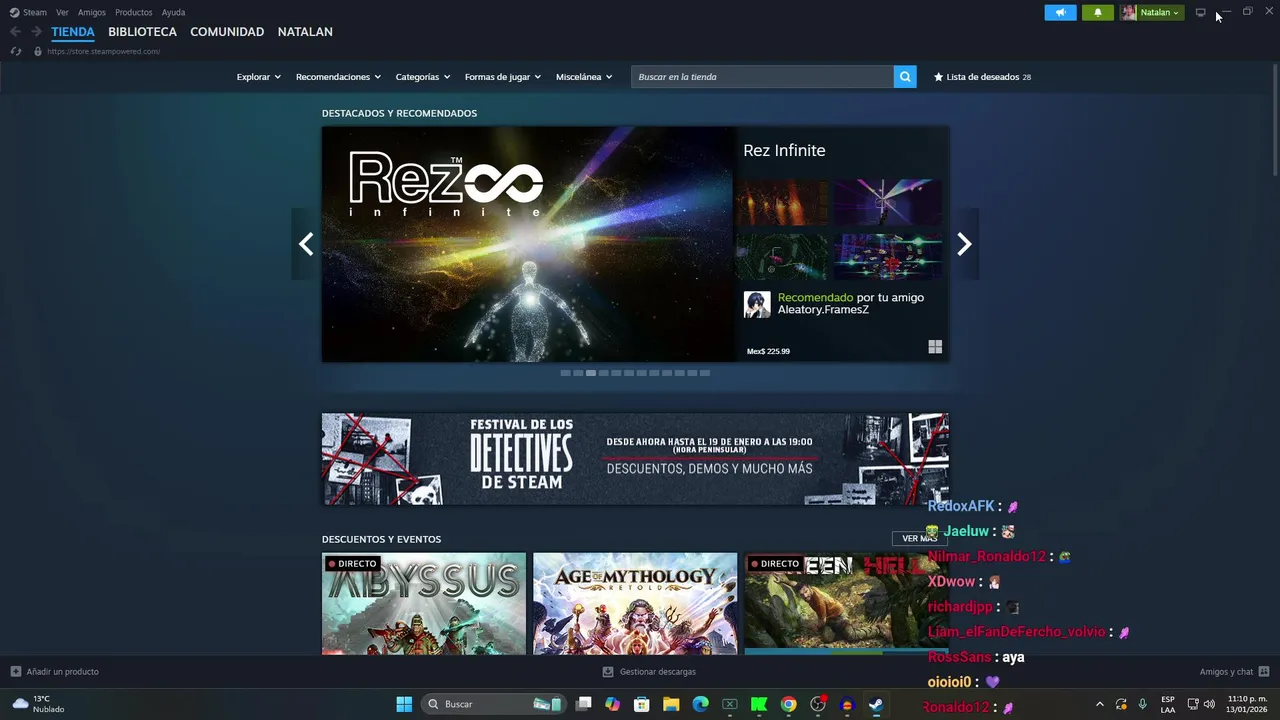The height and width of the screenshot is (720, 1280).
Task: Click the Amigos y chat label
Action: click(x=1226, y=672)
